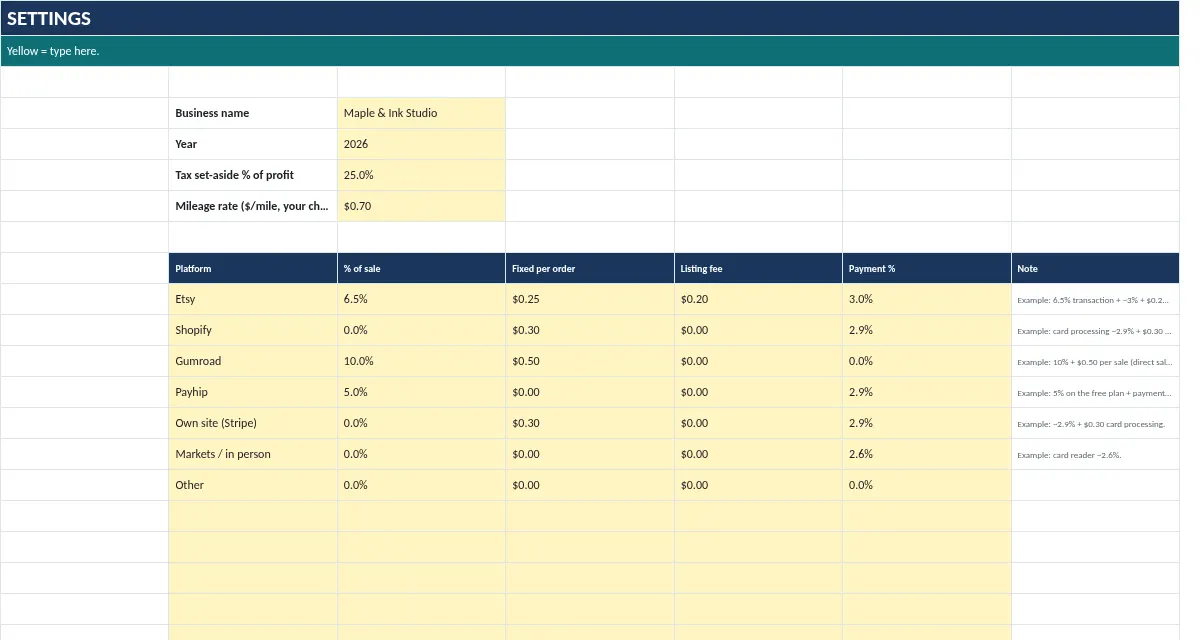Select Shopify's $0.30 fixed per order cell
This screenshot has height=640, width=1200.
590,330
